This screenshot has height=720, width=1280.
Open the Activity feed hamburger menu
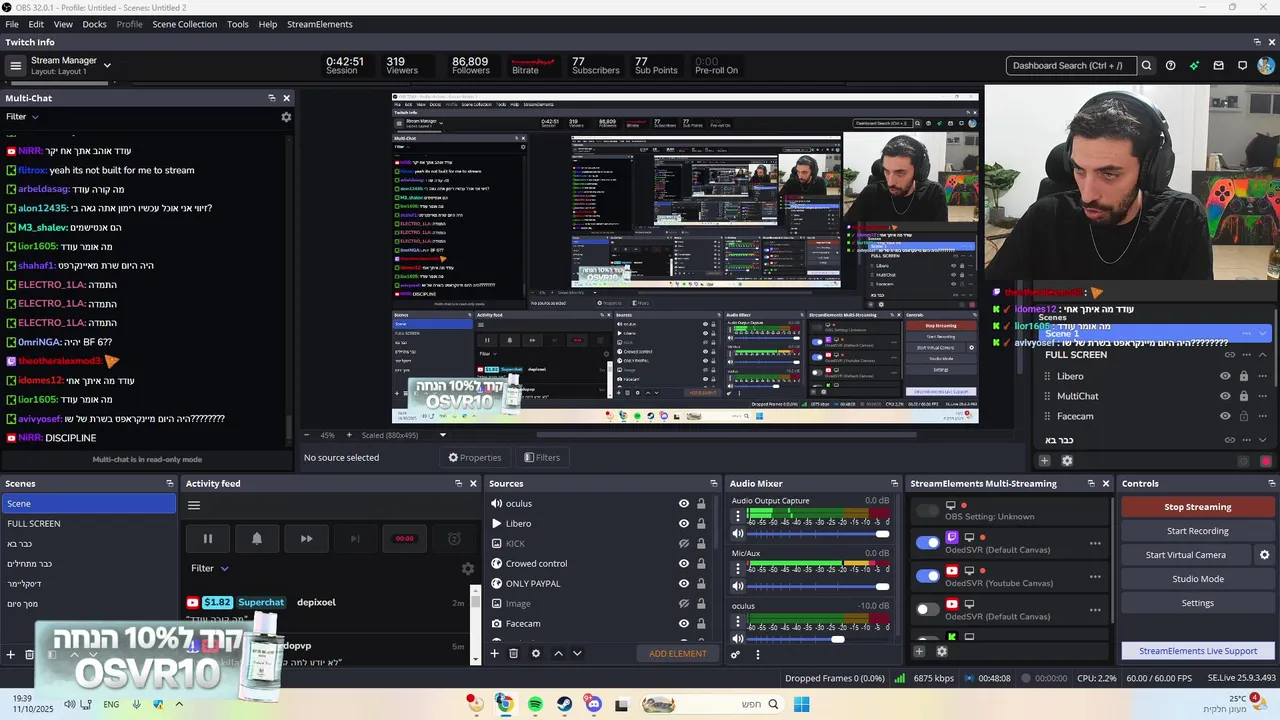[194, 505]
